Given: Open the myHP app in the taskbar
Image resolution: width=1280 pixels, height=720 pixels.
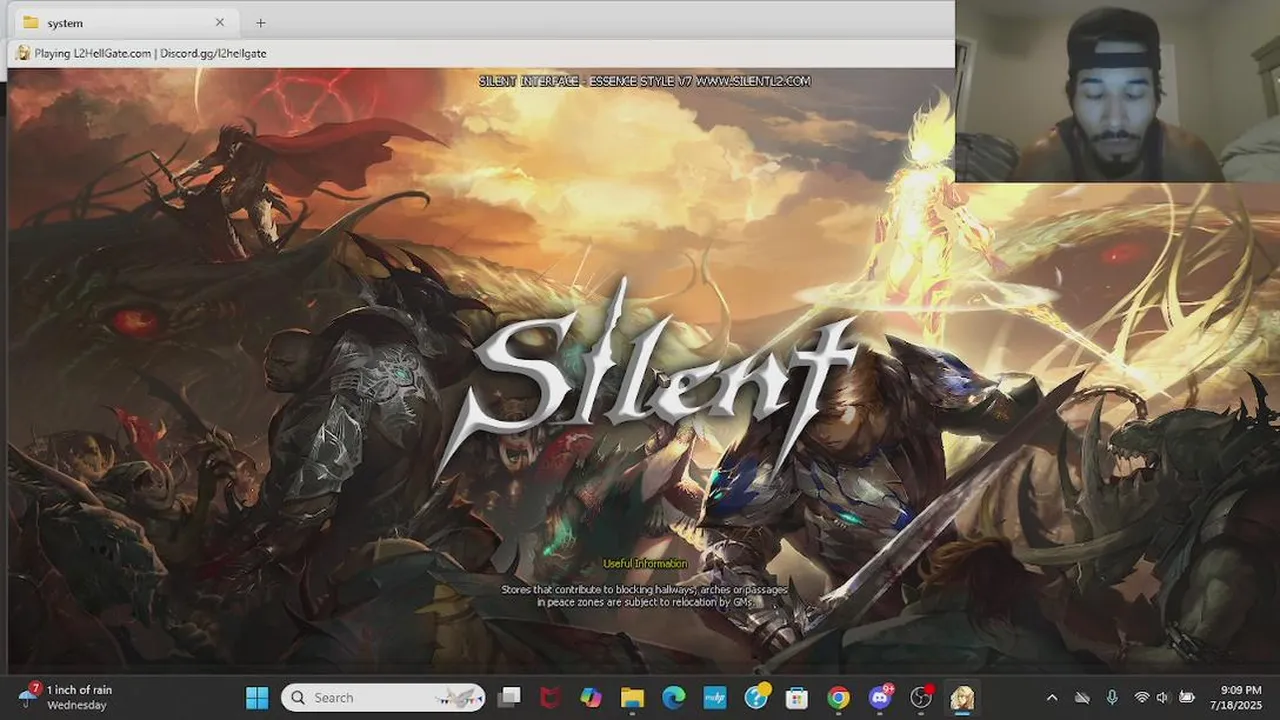Looking at the screenshot, I should click(x=715, y=697).
